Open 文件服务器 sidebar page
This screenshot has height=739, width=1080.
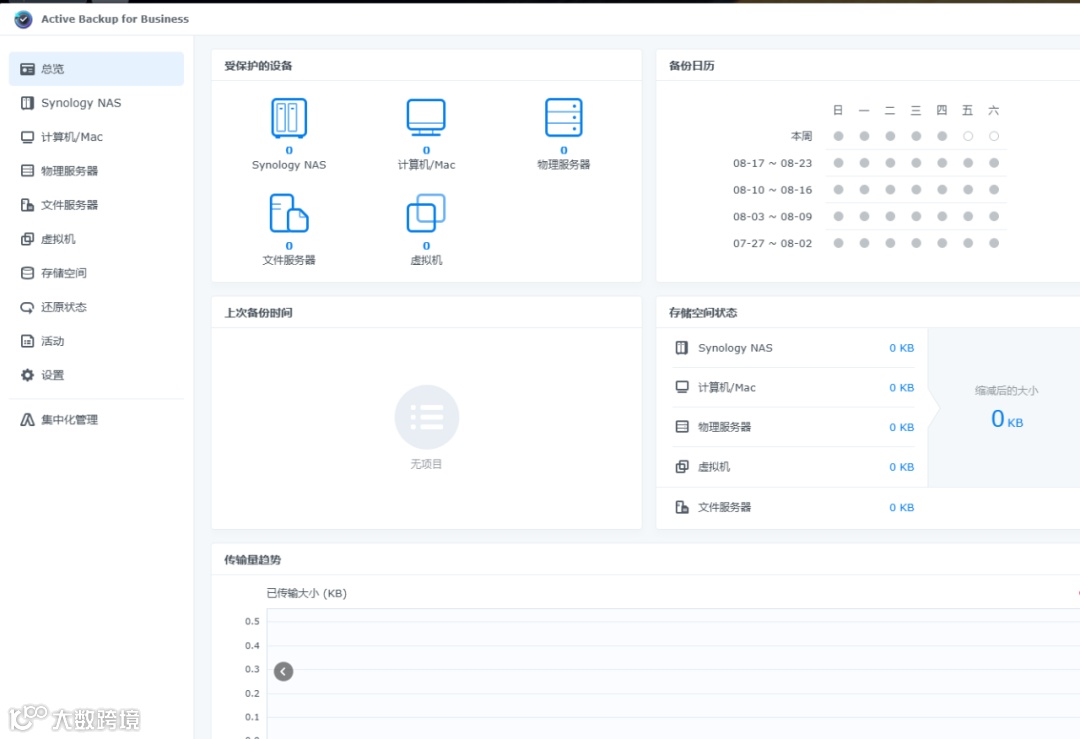[x=96, y=205]
